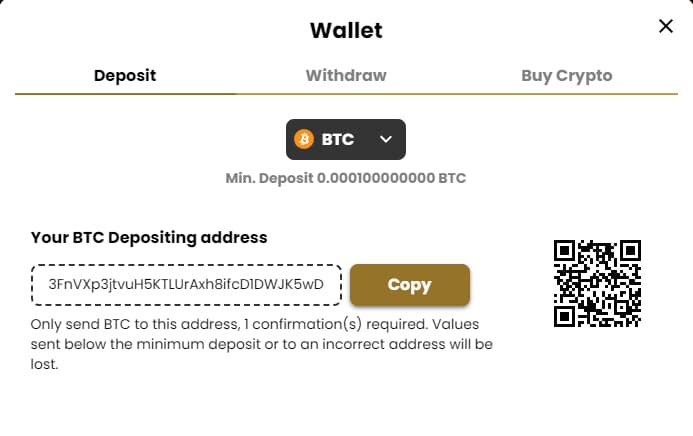Select the Deposit tab
This screenshot has width=693, height=436.
coord(125,75)
